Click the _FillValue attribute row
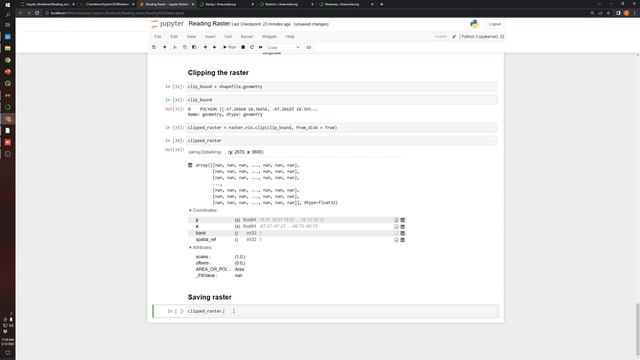Screen dimensions: 640x360 tap(219, 276)
